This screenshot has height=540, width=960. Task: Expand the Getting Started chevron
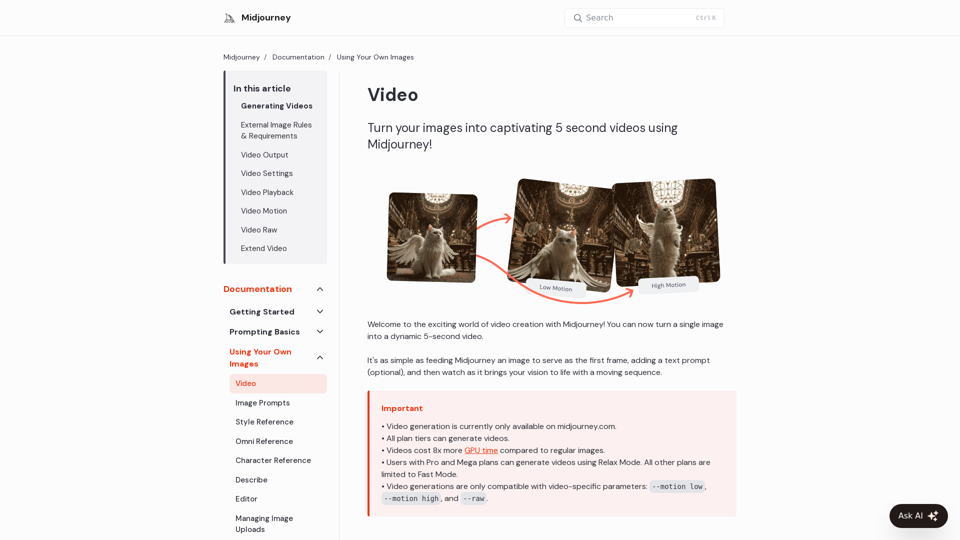click(320, 312)
